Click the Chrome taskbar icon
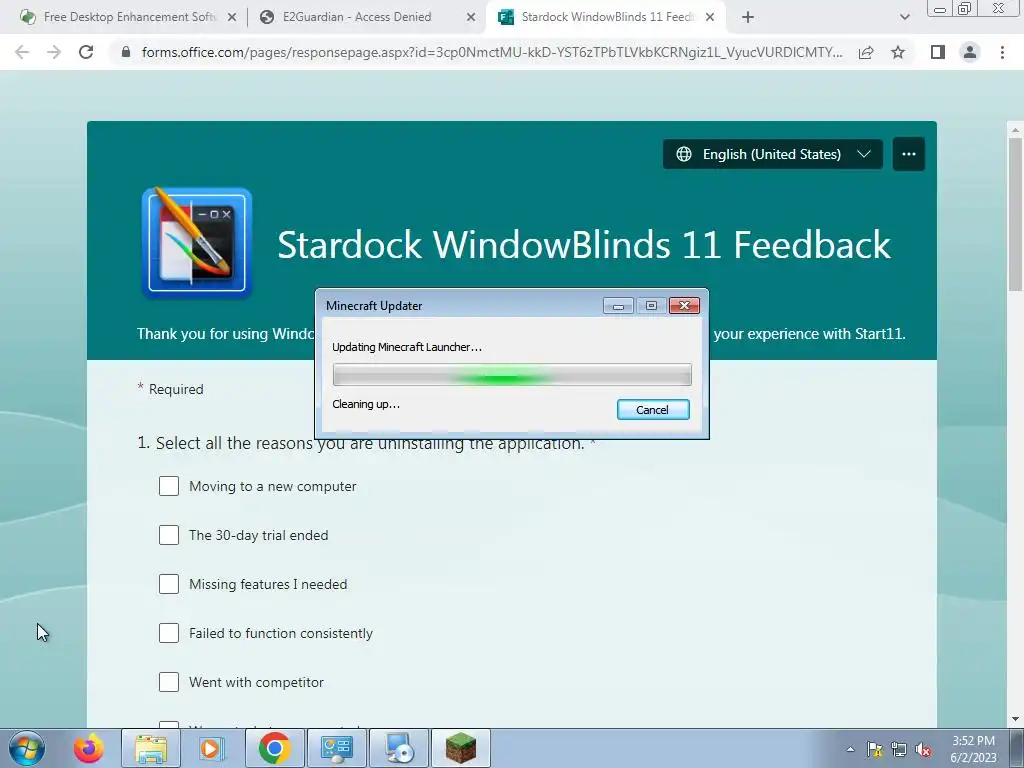1024x768 pixels. point(274,748)
